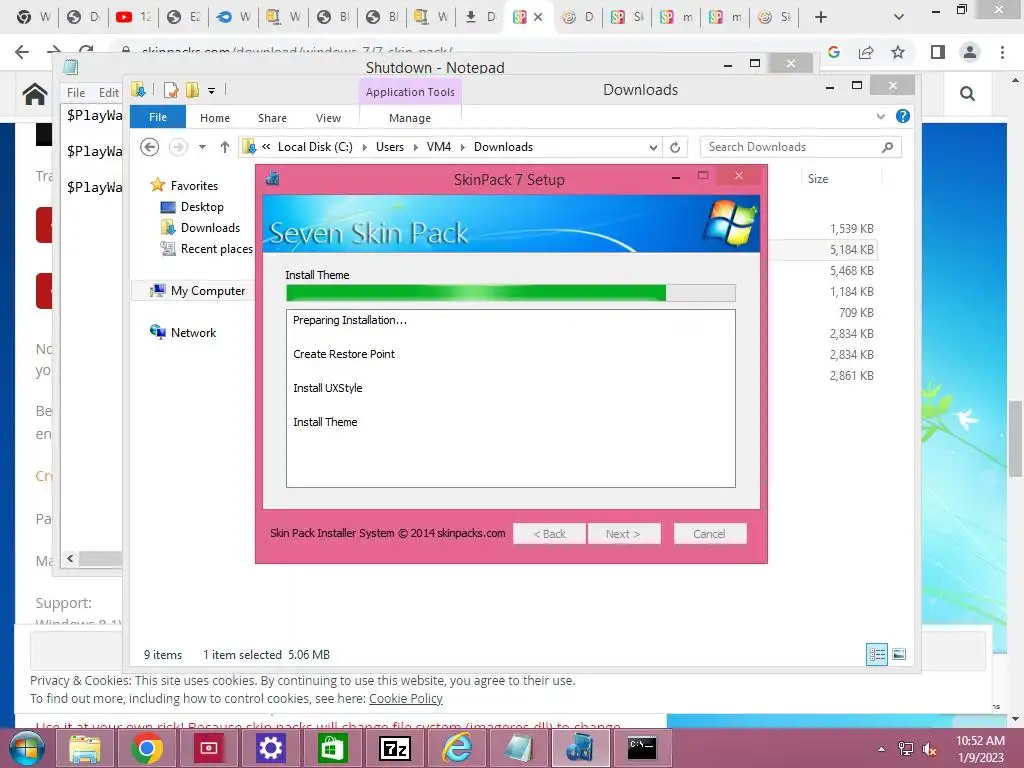Image resolution: width=1024 pixels, height=768 pixels.
Task: Open recent locations dropdown arrow
Action: (x=202, y=147)
